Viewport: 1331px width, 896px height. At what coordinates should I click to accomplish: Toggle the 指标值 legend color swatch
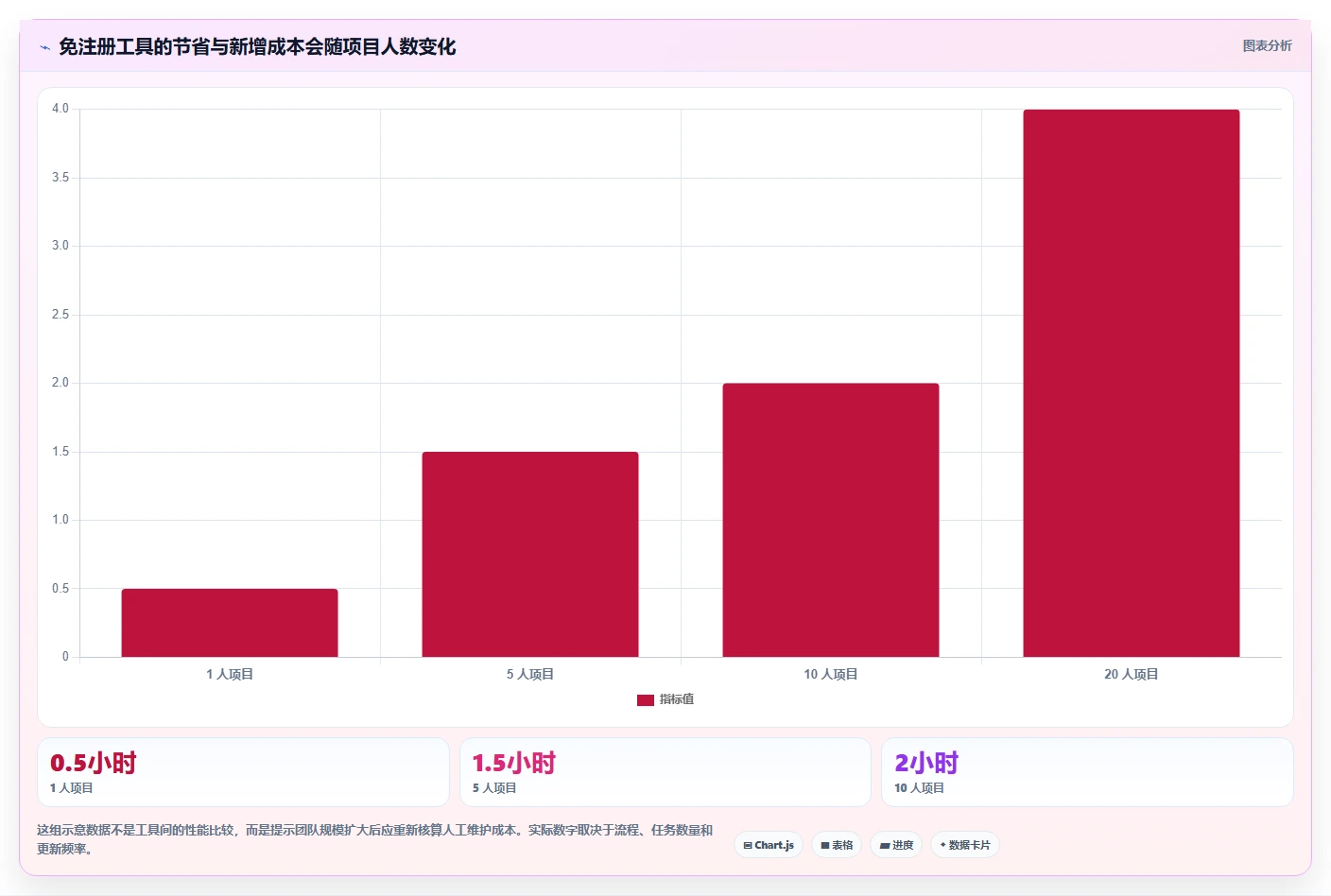[646, 700]
